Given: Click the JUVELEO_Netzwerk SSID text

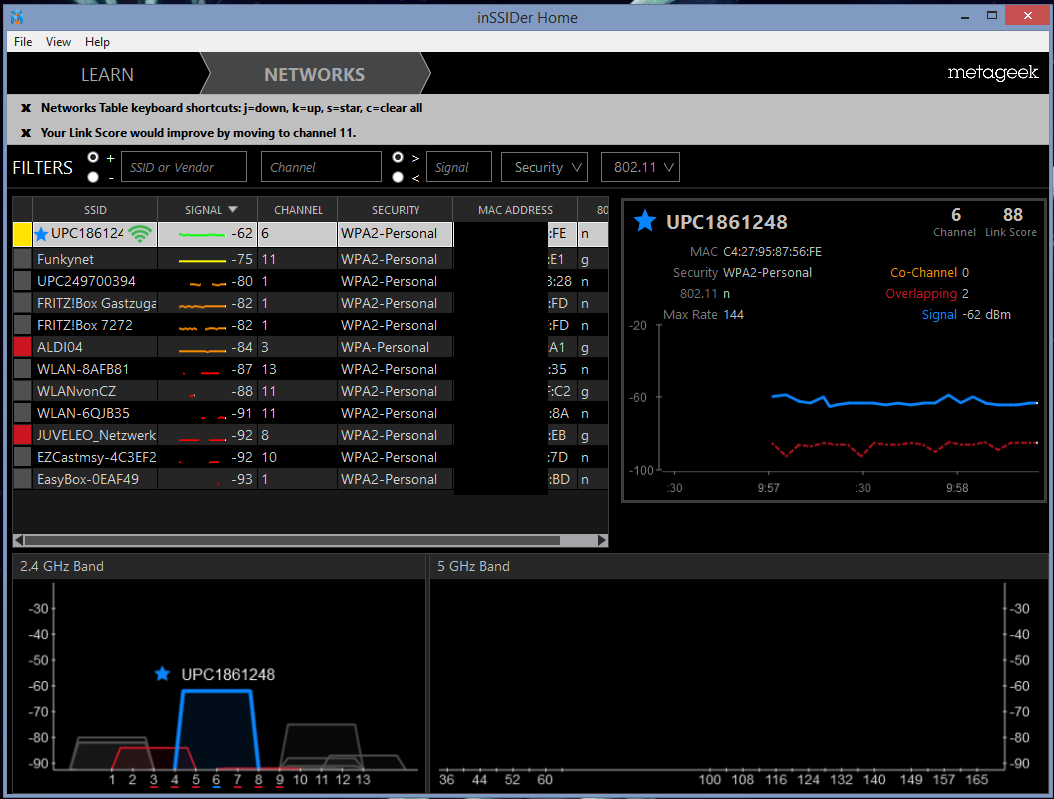Looking at the screenshot, I should (96, 435).
